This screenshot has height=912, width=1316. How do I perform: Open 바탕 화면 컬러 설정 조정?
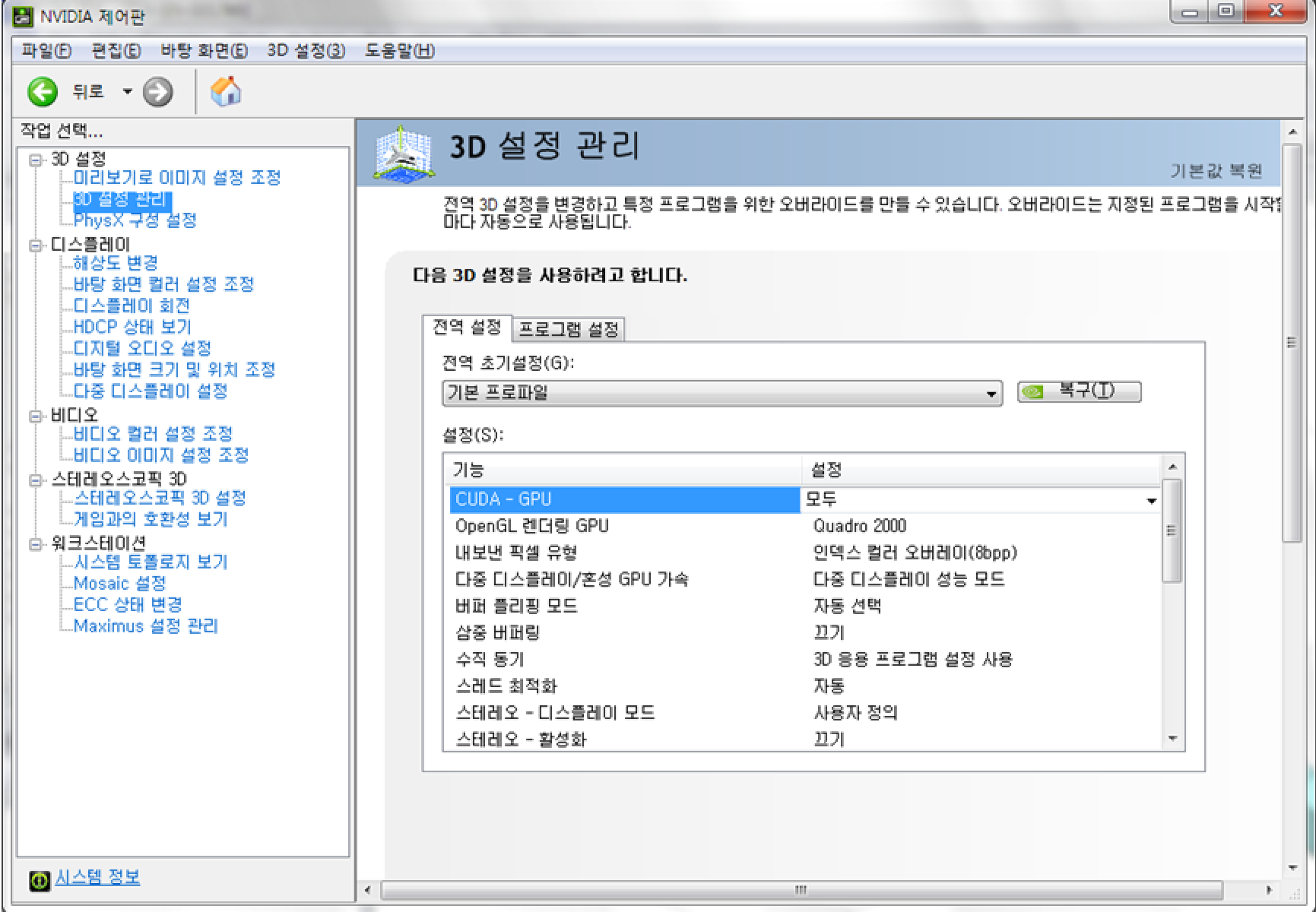(163, 284)
